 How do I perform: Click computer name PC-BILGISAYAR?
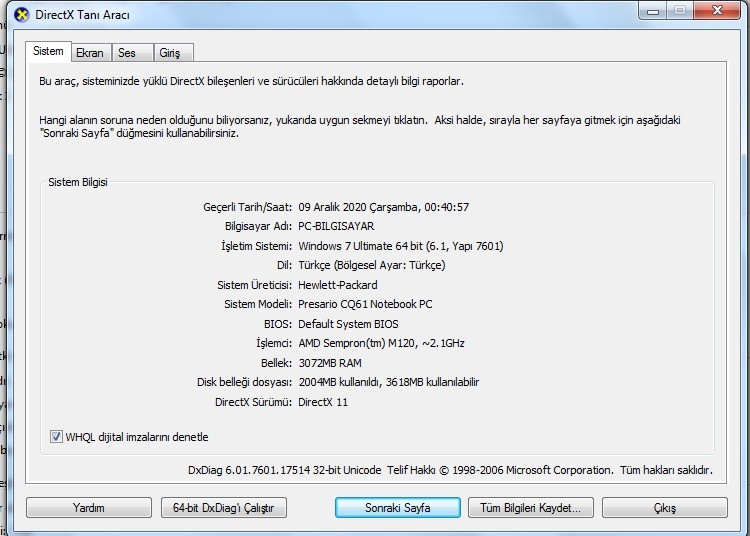tap(336, 226)
